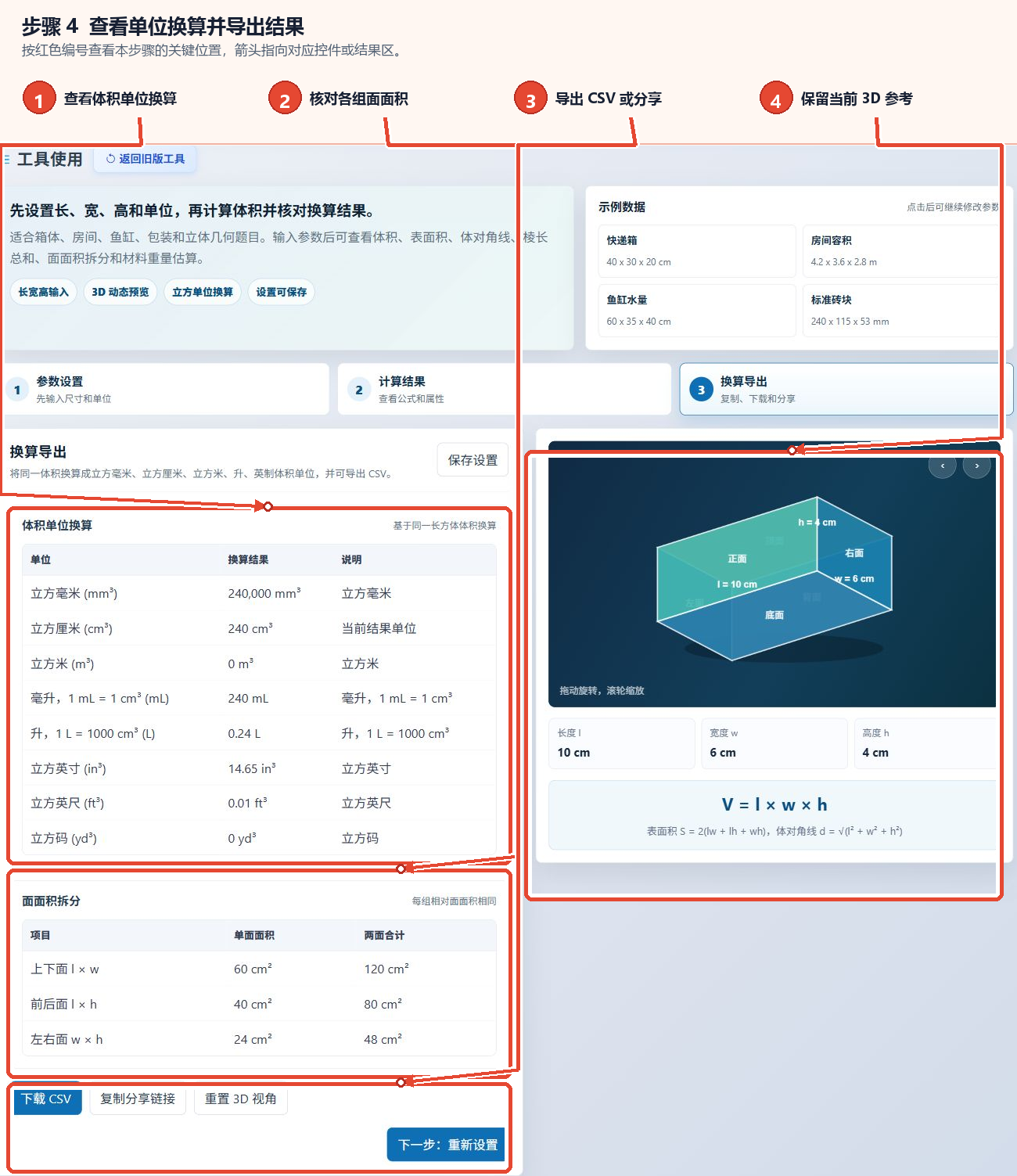The height and width of the screenshot is (1176, 1017).
Task: Click the 48 cm² two-face total
Action: [383, 1040]
